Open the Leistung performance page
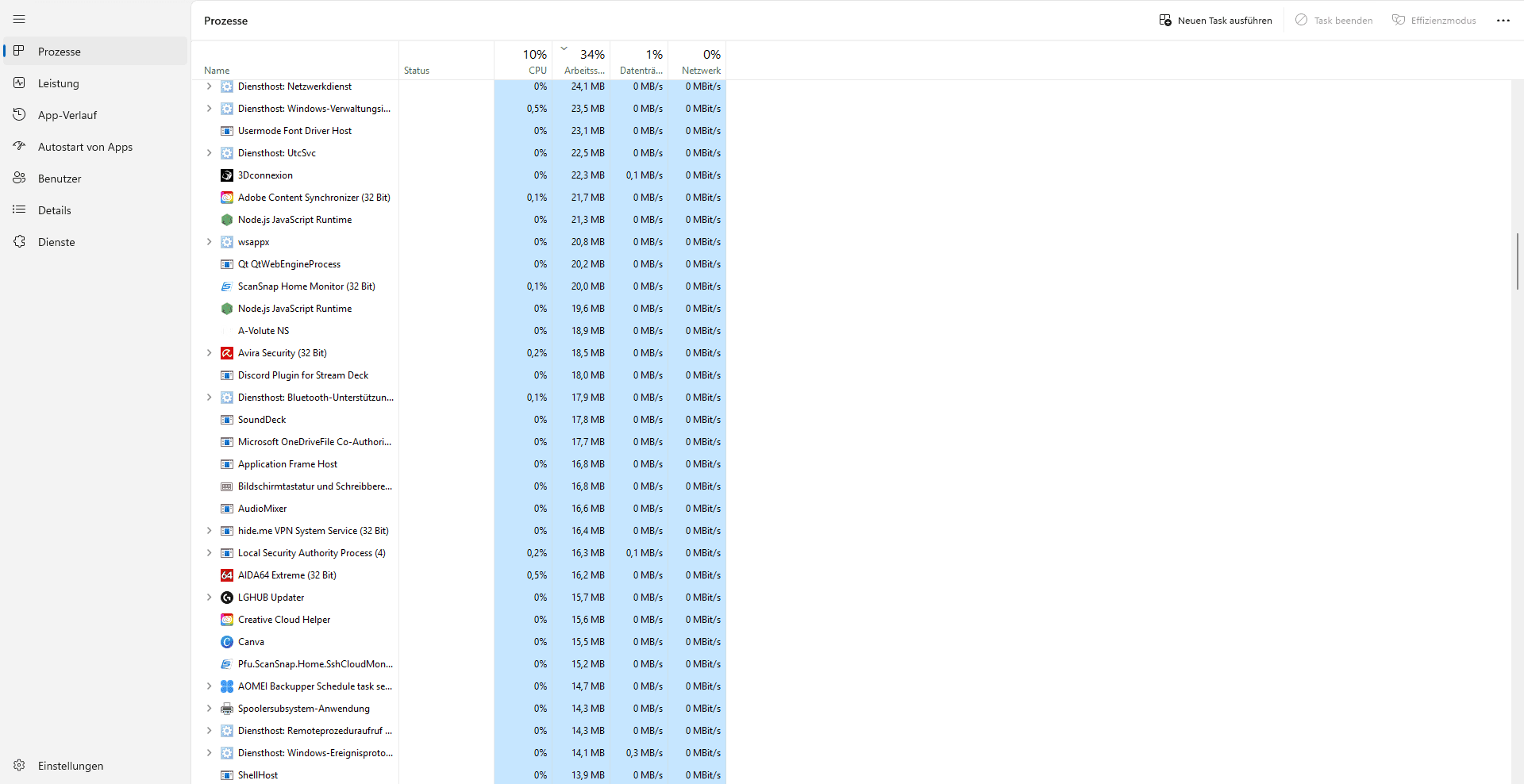Image resolution: width=1524 pixels, height=784 pixels. 95,83
